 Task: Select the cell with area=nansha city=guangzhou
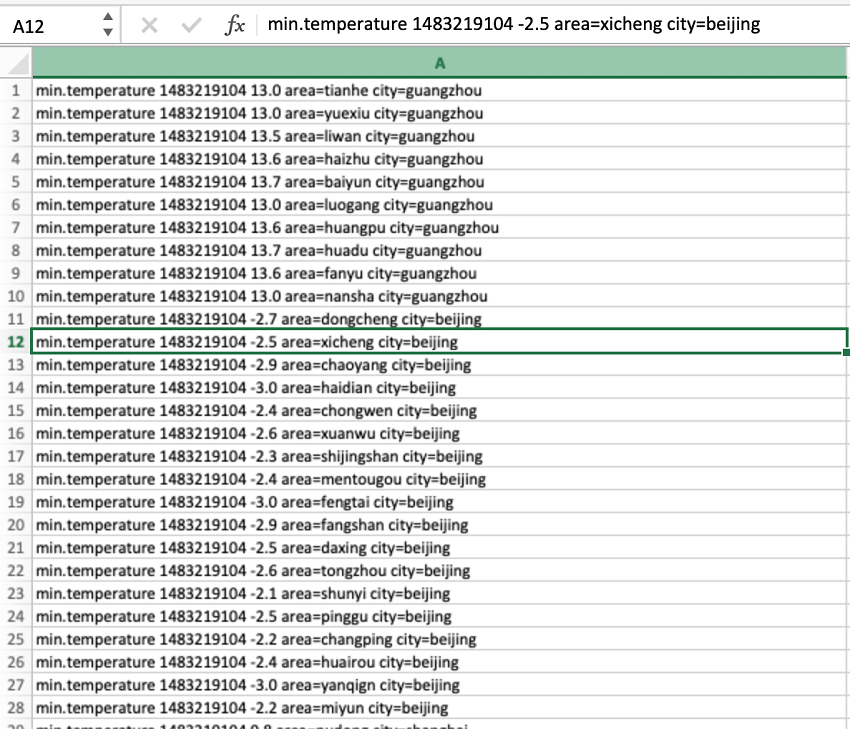pos(440,296)
